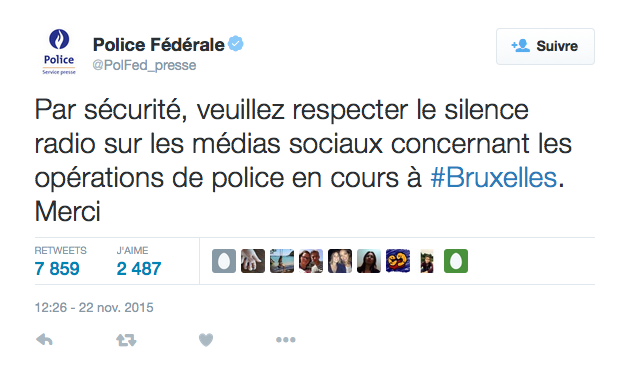The image size is (632, 375).
Task: Open the #Bruxelles hashtag link
Action: pyautogui.click(x=494, y=178)
